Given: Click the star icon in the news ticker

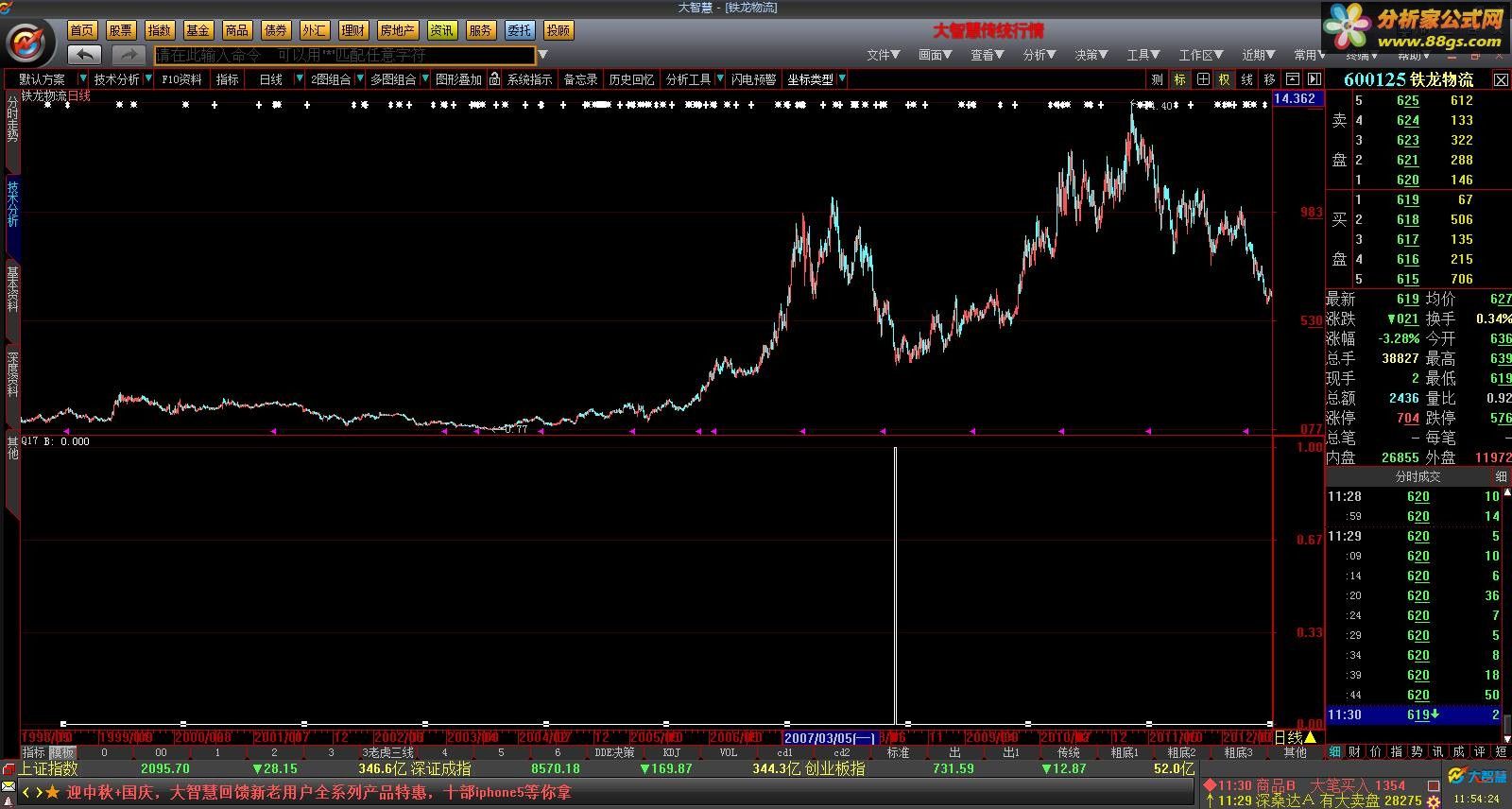Looking at the screenshot, I should 52,792.
